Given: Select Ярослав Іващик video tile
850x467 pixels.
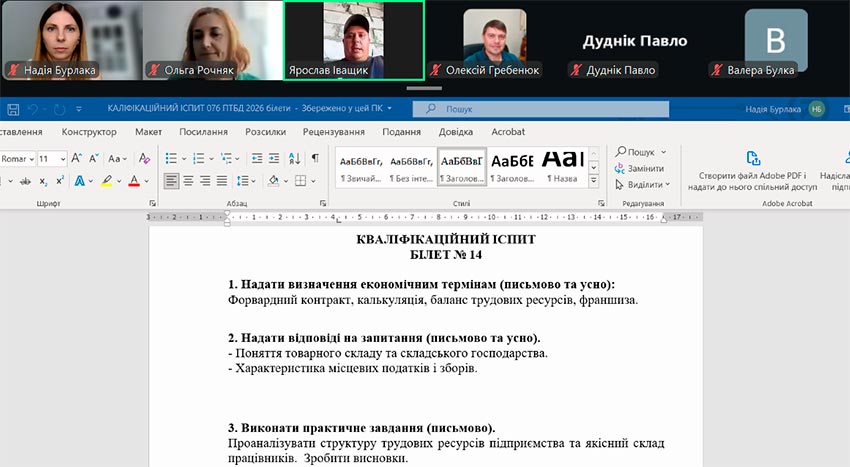Looking at the screenshot, I should coord(354,40).
